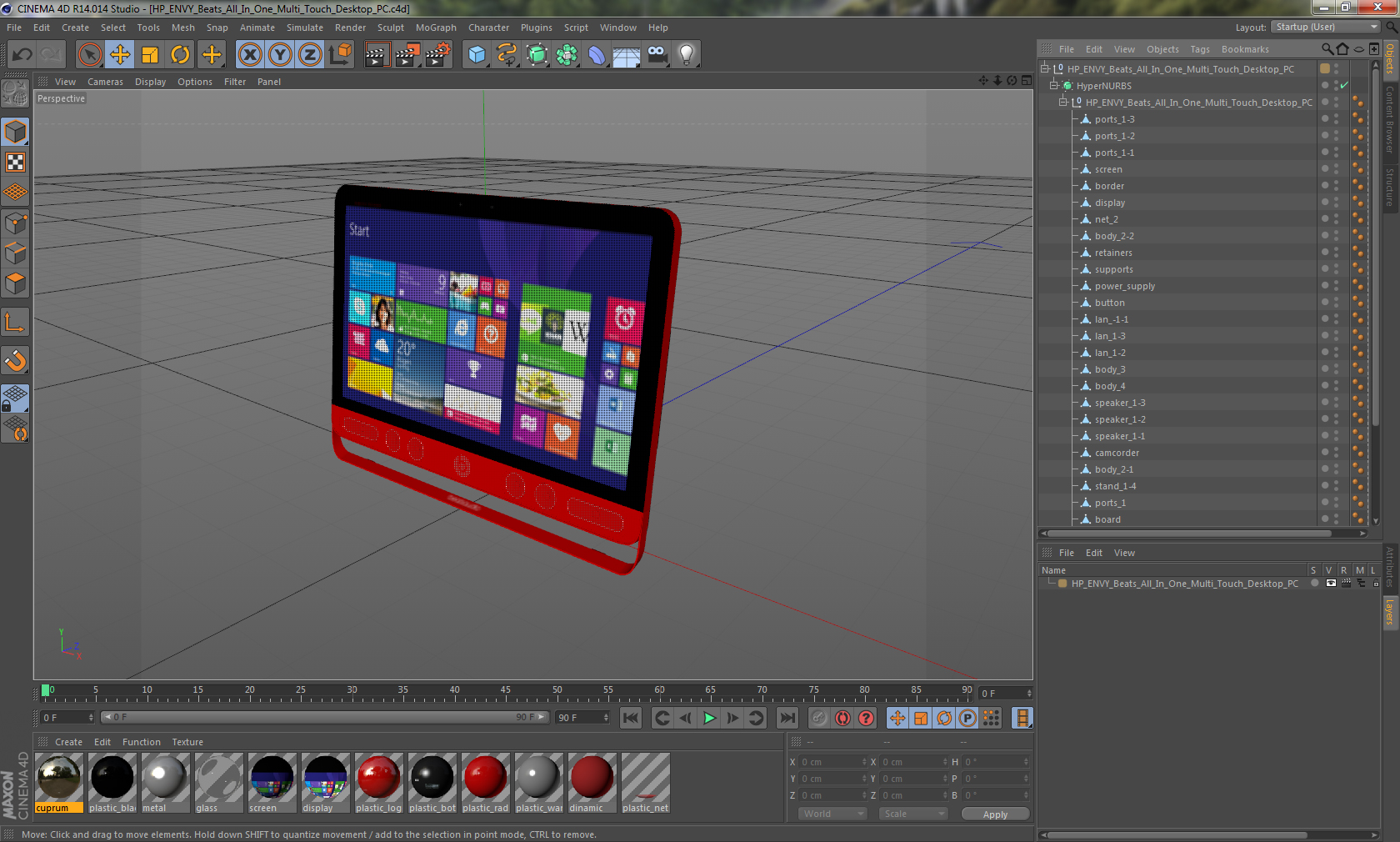This screenshot has height=842, width=1400.
Task: Toggle X axis lock
Action: click(249, 55)
